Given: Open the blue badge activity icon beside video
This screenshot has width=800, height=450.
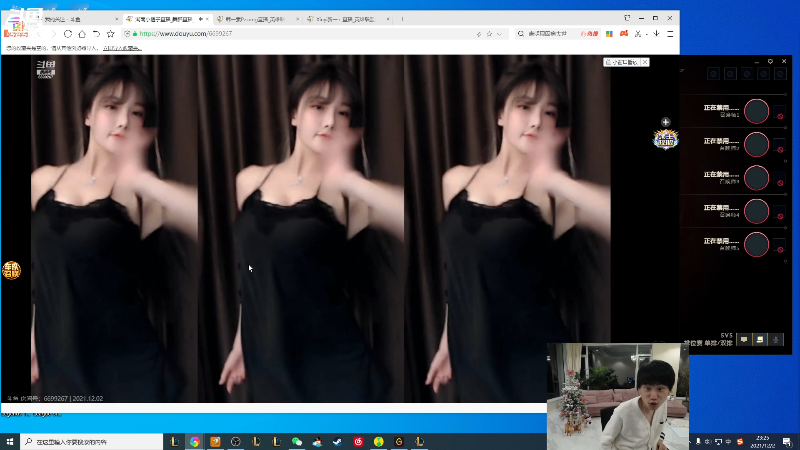Looking at the screenshot, I should tap(665, 139).
